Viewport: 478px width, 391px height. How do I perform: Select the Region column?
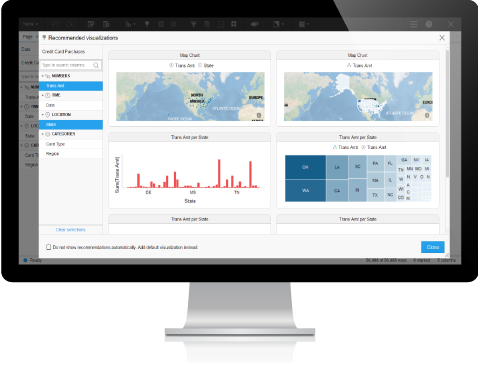pyautogui.click(x=71, y=154)
